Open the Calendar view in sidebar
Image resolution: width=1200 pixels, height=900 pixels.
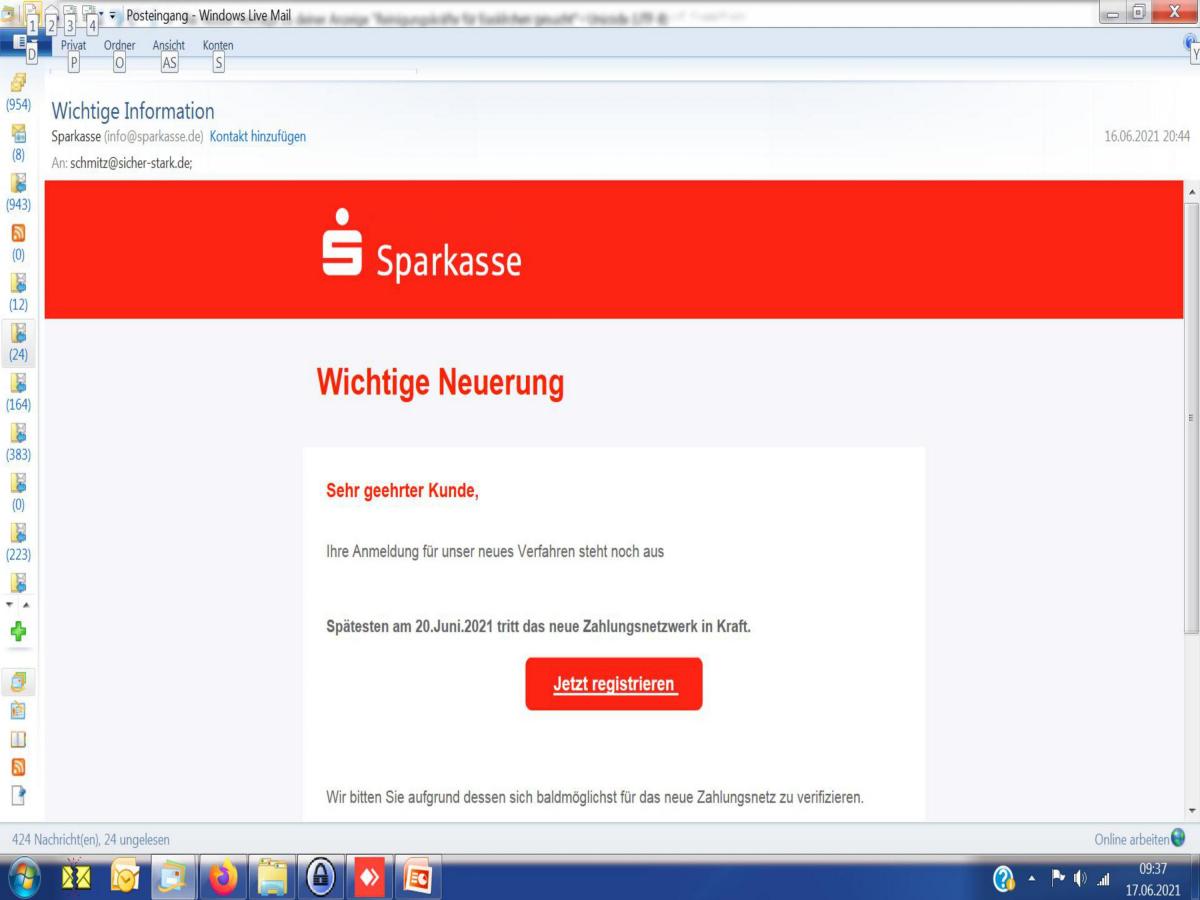pyautogui.click(x=18, y=711)
